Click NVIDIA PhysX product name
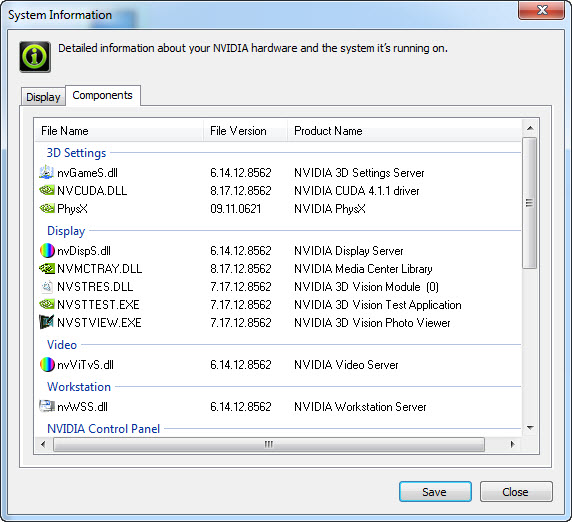572x522 pixels. (330, 209)
